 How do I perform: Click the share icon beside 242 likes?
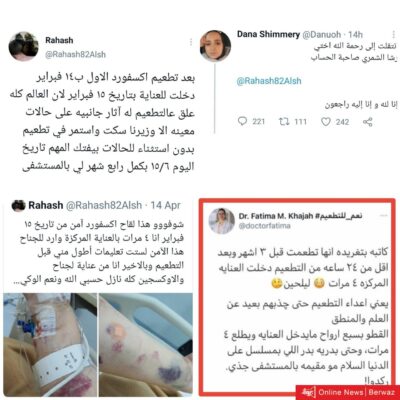367,122
